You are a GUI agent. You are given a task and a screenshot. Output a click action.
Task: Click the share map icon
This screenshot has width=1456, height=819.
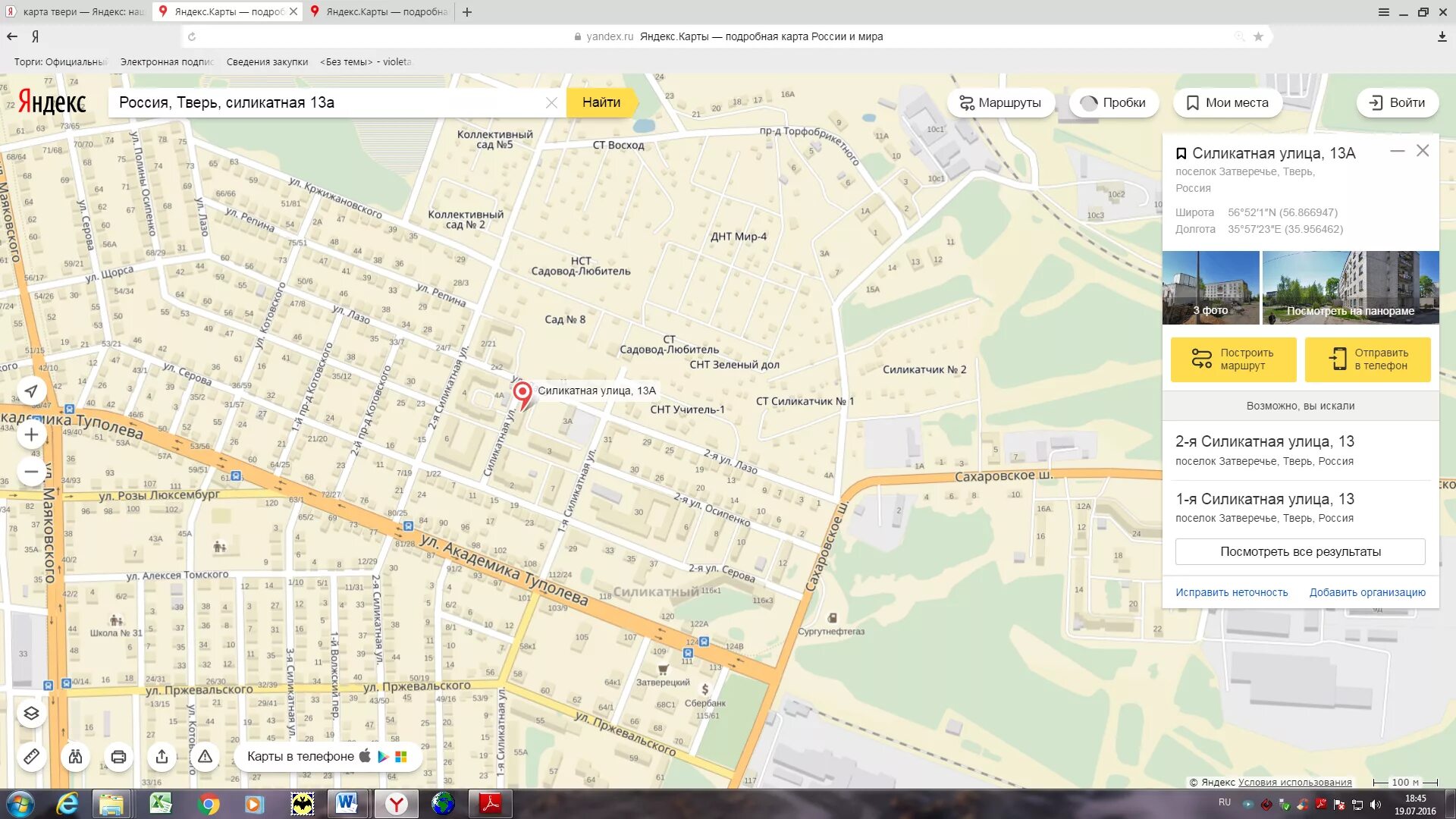(162, 757)
